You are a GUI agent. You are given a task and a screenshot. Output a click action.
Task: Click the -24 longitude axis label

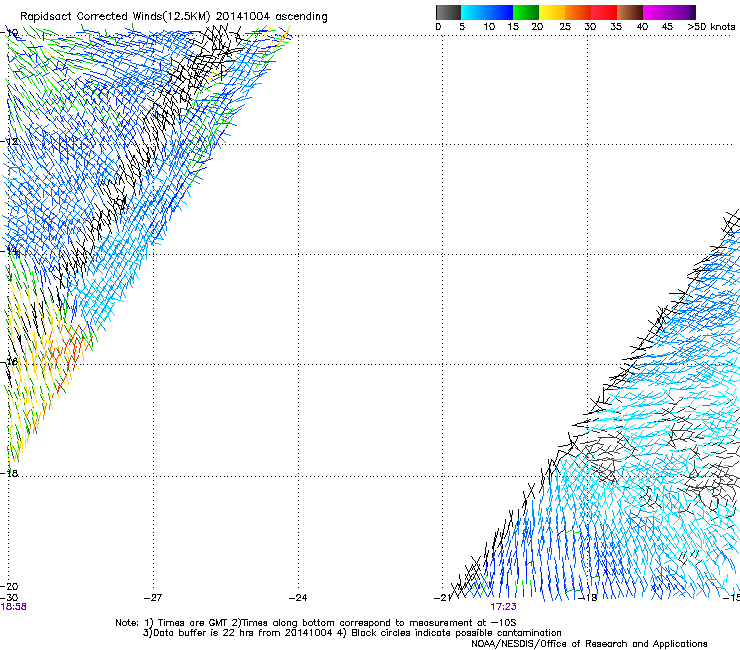pos(298,598)
